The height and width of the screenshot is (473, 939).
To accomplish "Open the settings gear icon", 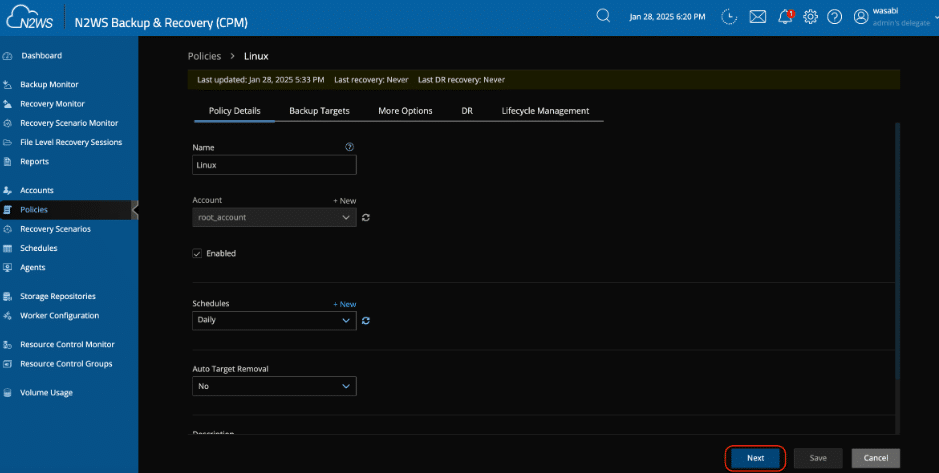I will pos(810,17).
